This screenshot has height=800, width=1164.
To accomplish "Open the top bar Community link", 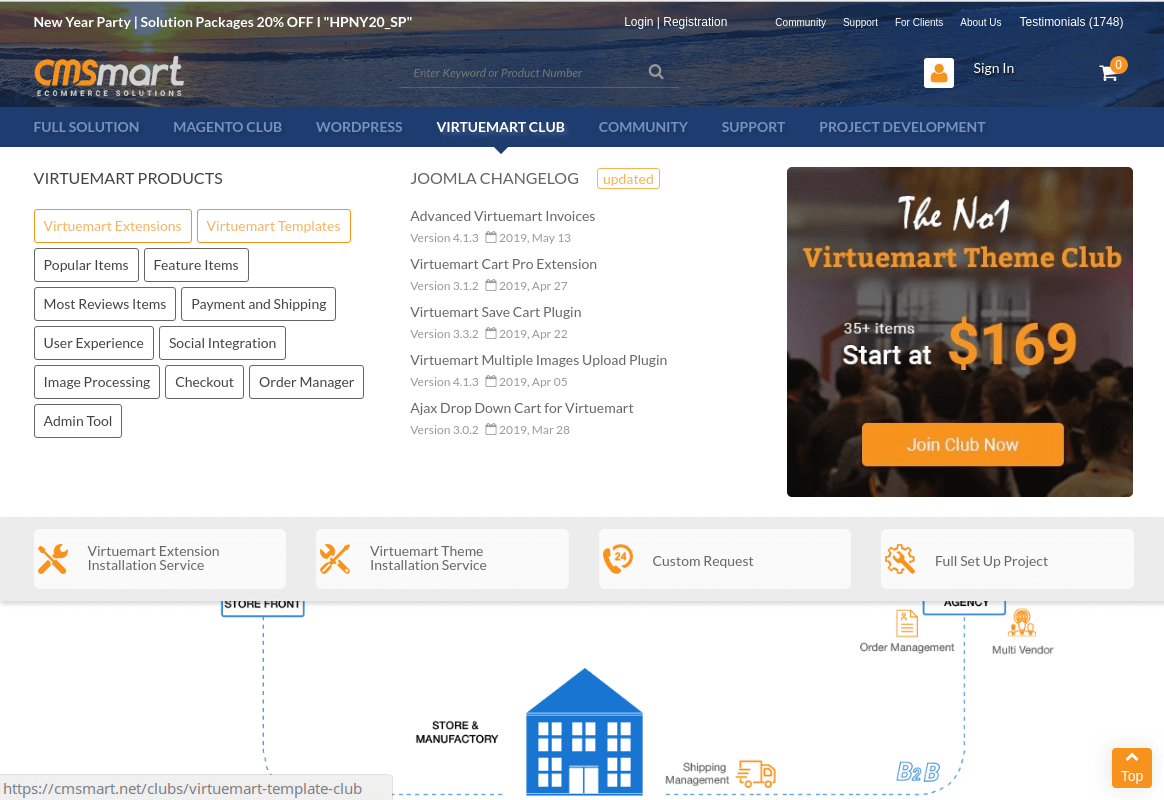I will click(800, 22).
